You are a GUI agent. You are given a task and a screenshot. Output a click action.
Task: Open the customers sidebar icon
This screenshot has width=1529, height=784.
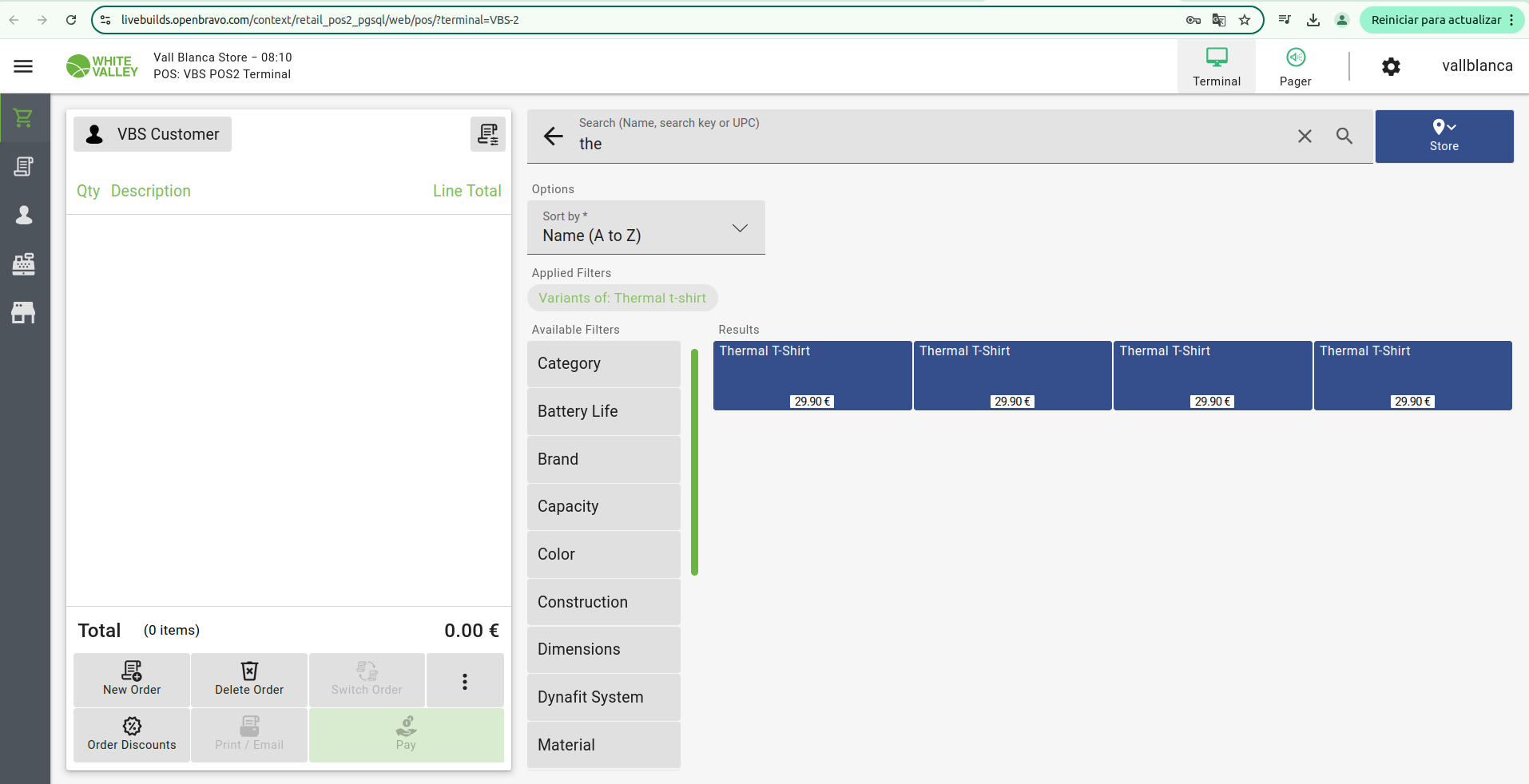(x=24, y=215)
